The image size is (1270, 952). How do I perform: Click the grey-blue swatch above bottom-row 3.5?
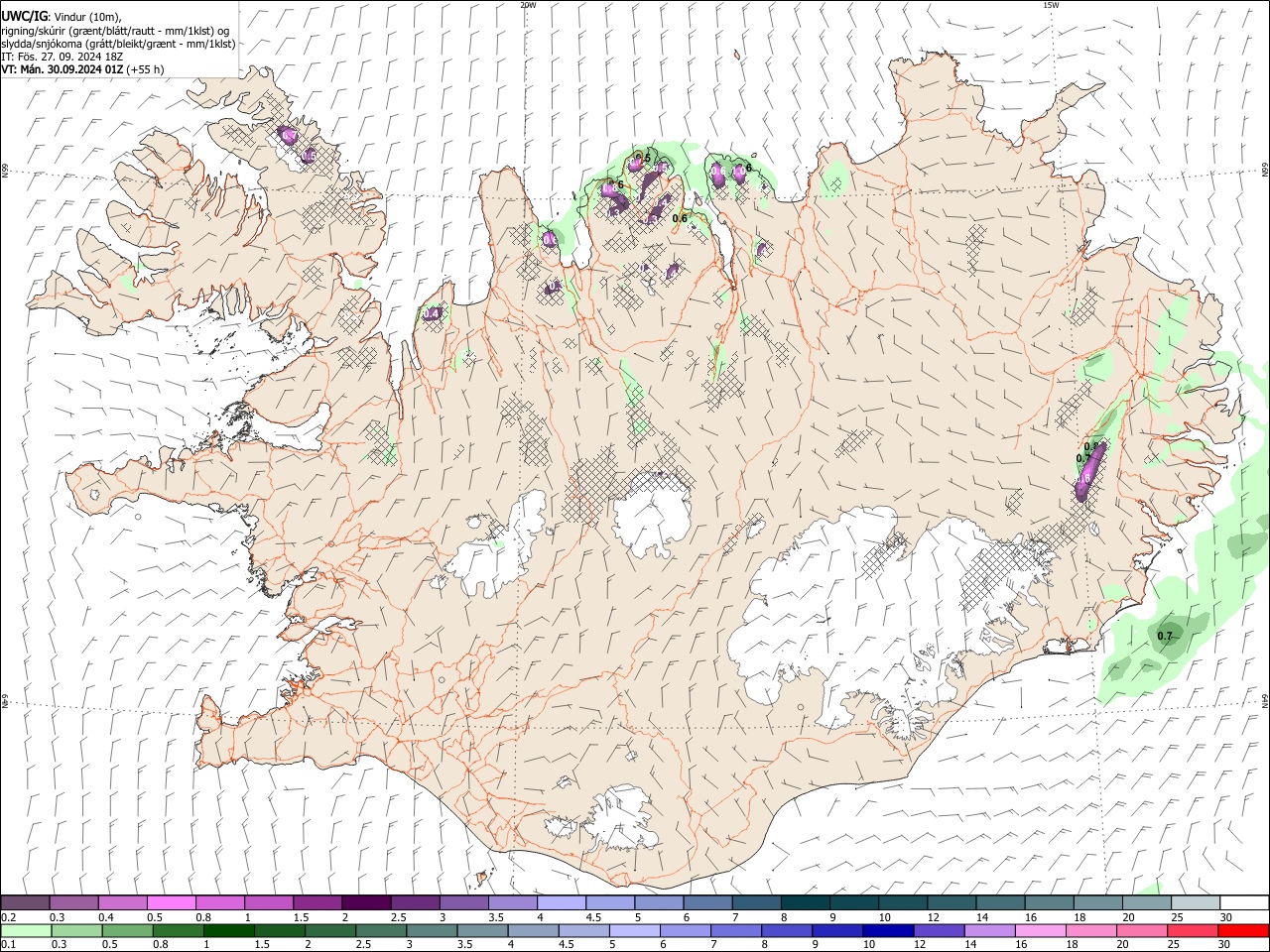pos(482,931)
